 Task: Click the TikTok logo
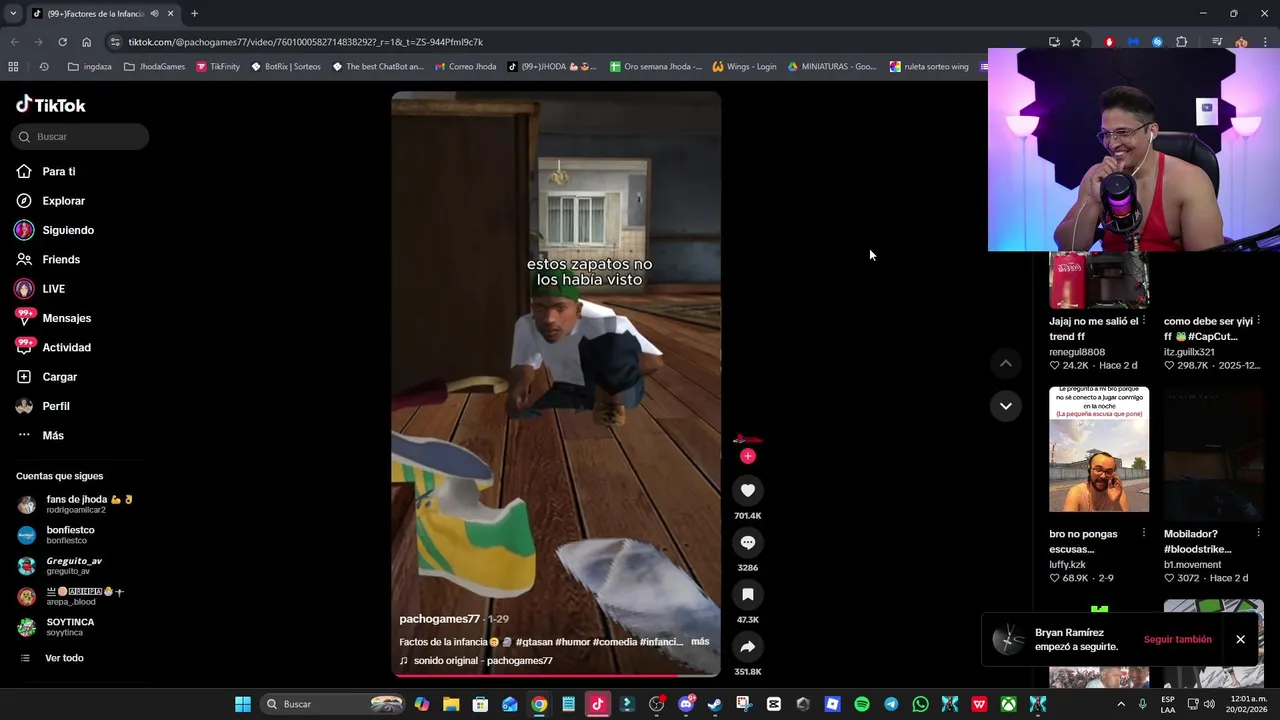click(51, 105)
